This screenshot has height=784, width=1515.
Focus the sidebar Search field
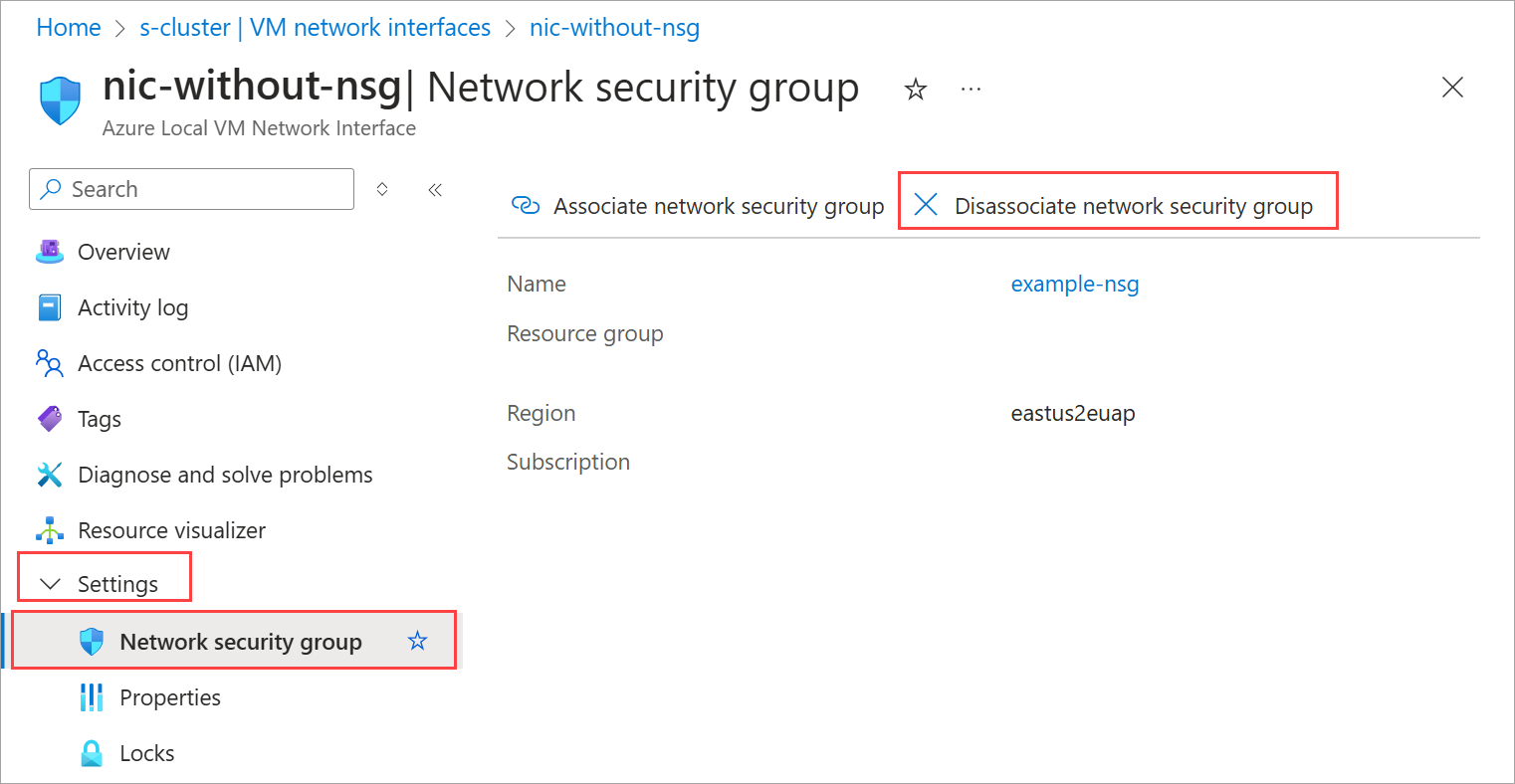point(192,189)
